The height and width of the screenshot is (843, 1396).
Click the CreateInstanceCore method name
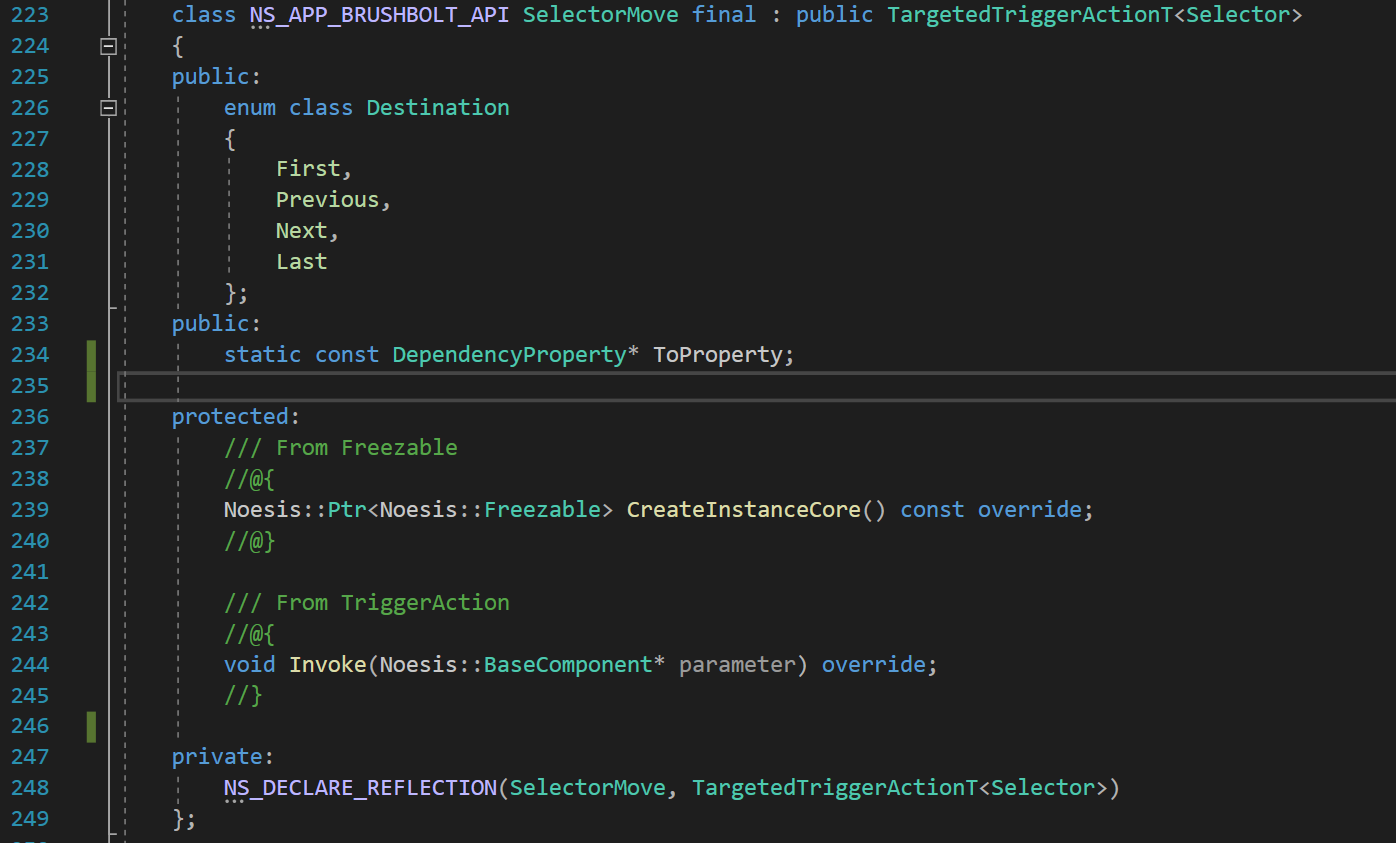click(743, 510)
